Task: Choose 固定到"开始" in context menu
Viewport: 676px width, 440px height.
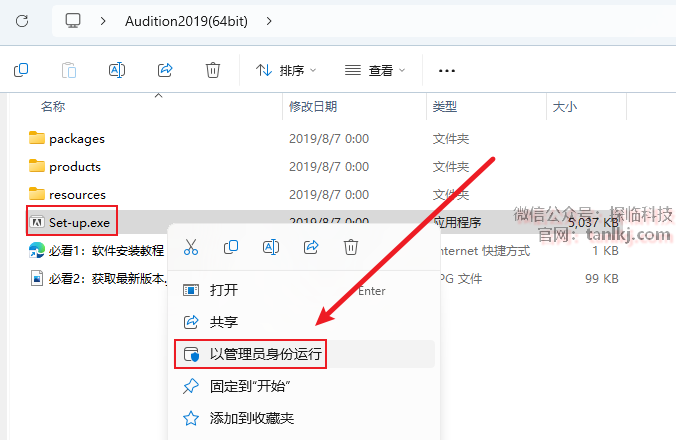Action: point(304,386)
